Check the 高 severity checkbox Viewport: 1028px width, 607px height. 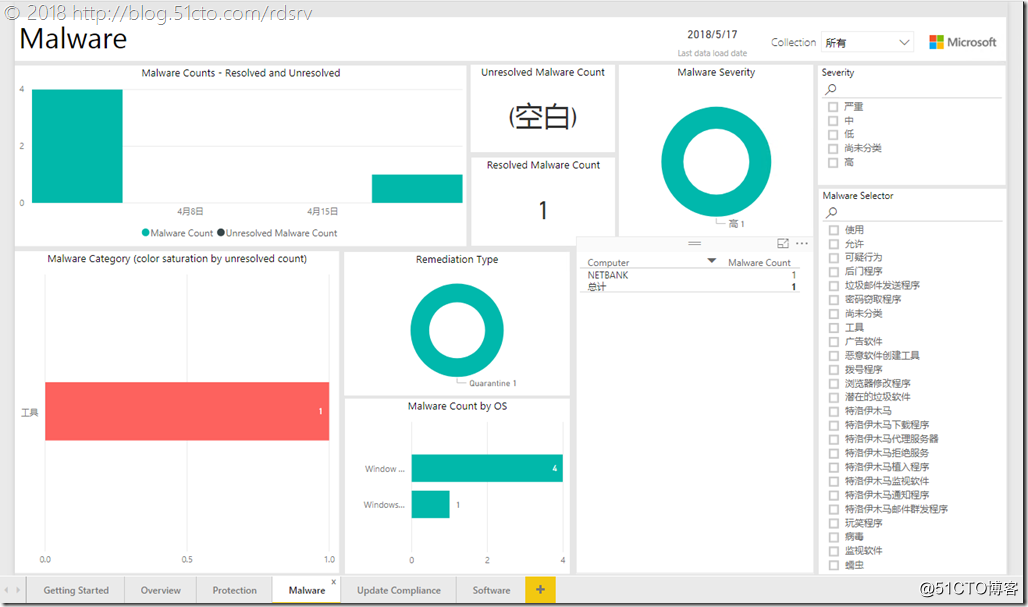click(833, 163)
